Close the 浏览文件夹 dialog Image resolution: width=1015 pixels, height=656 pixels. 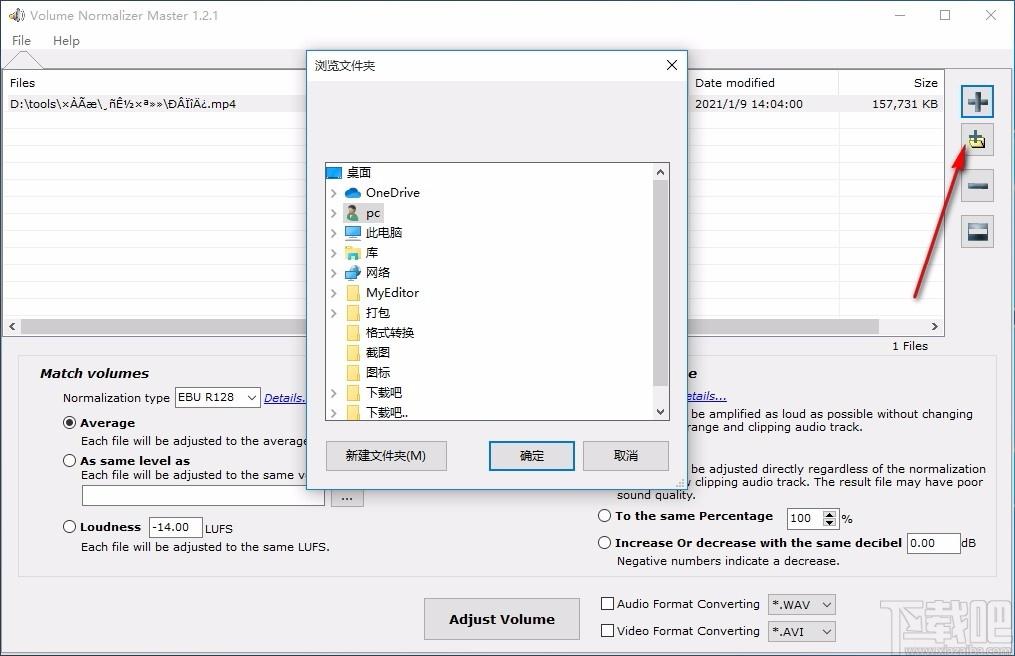(672, 65)
